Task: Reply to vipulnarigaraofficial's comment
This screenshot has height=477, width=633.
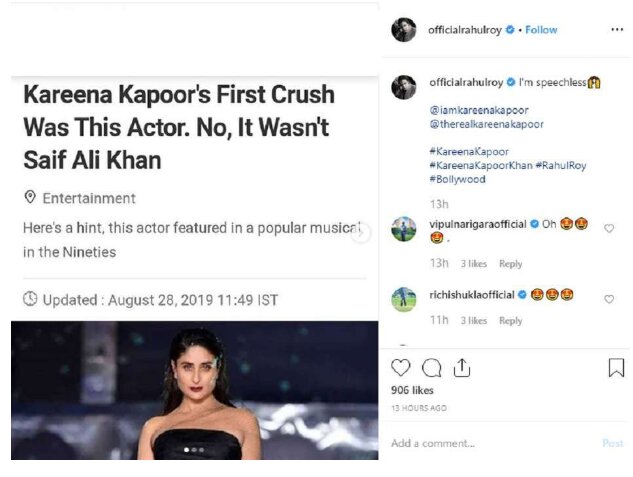Action: [510, 264]
